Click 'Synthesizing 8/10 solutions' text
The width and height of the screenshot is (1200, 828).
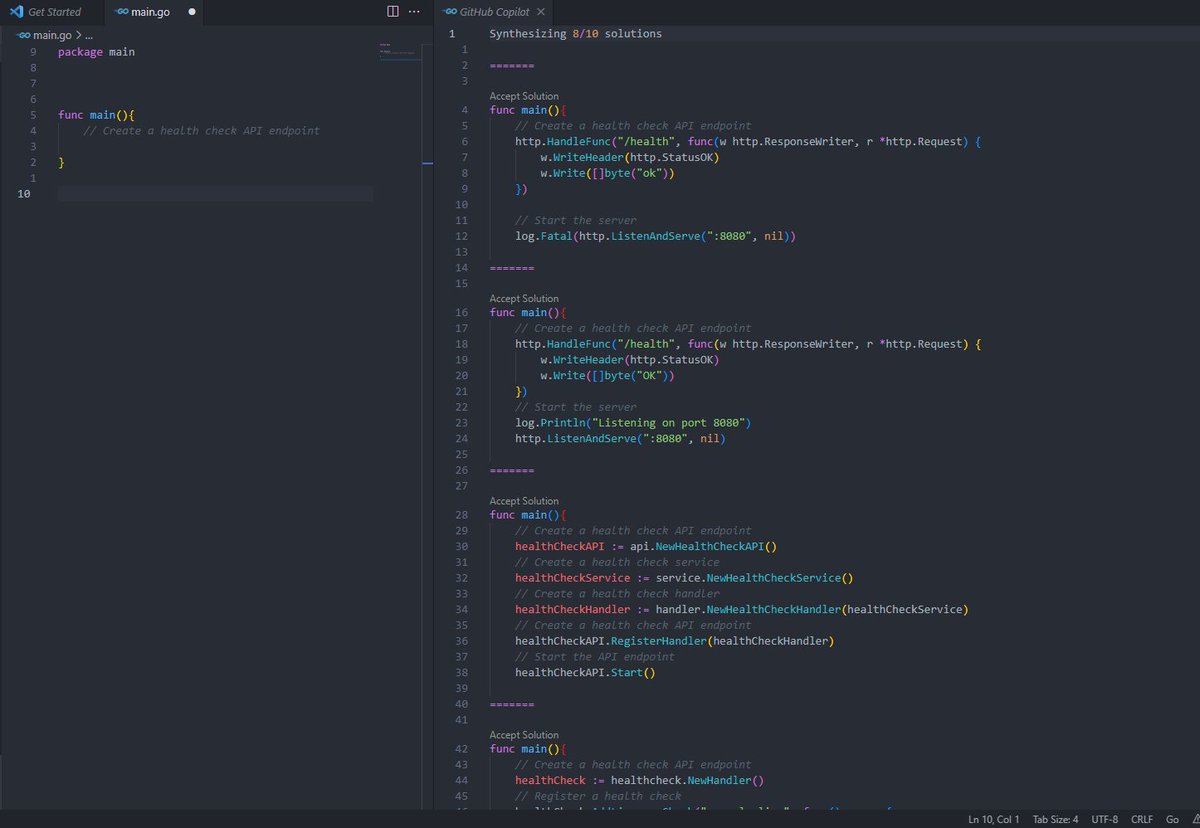(x=575, y=34)
